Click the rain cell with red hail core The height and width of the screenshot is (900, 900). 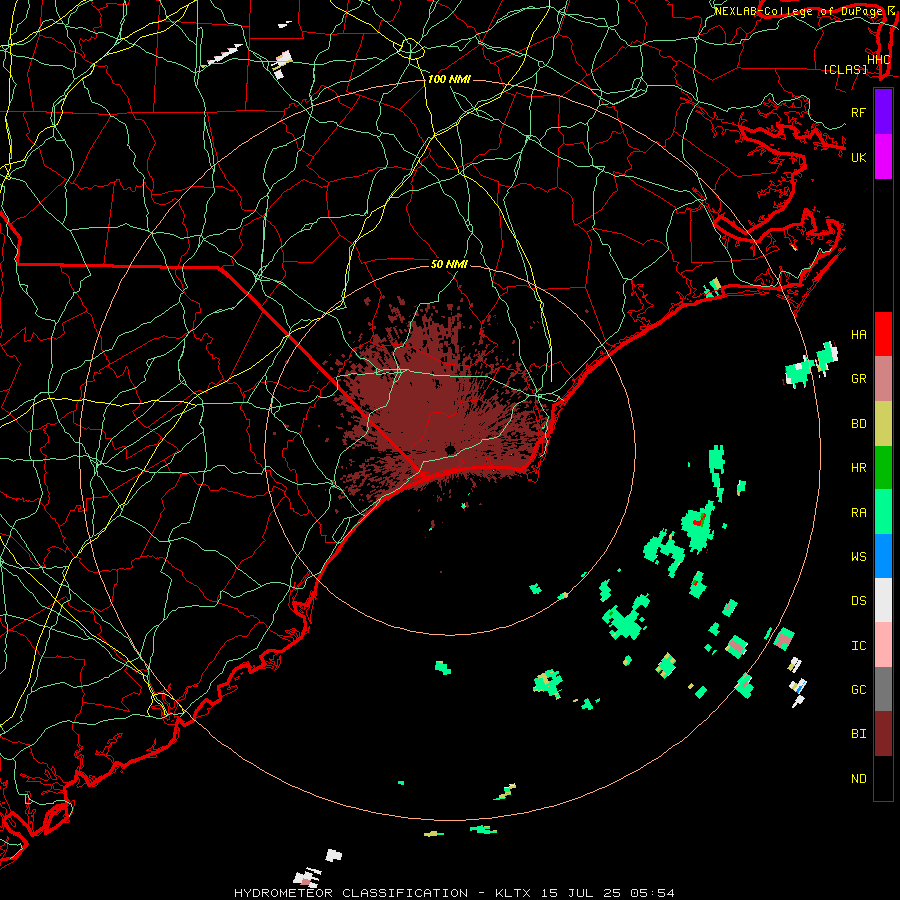pyautogui.click(x=699, y=526)
